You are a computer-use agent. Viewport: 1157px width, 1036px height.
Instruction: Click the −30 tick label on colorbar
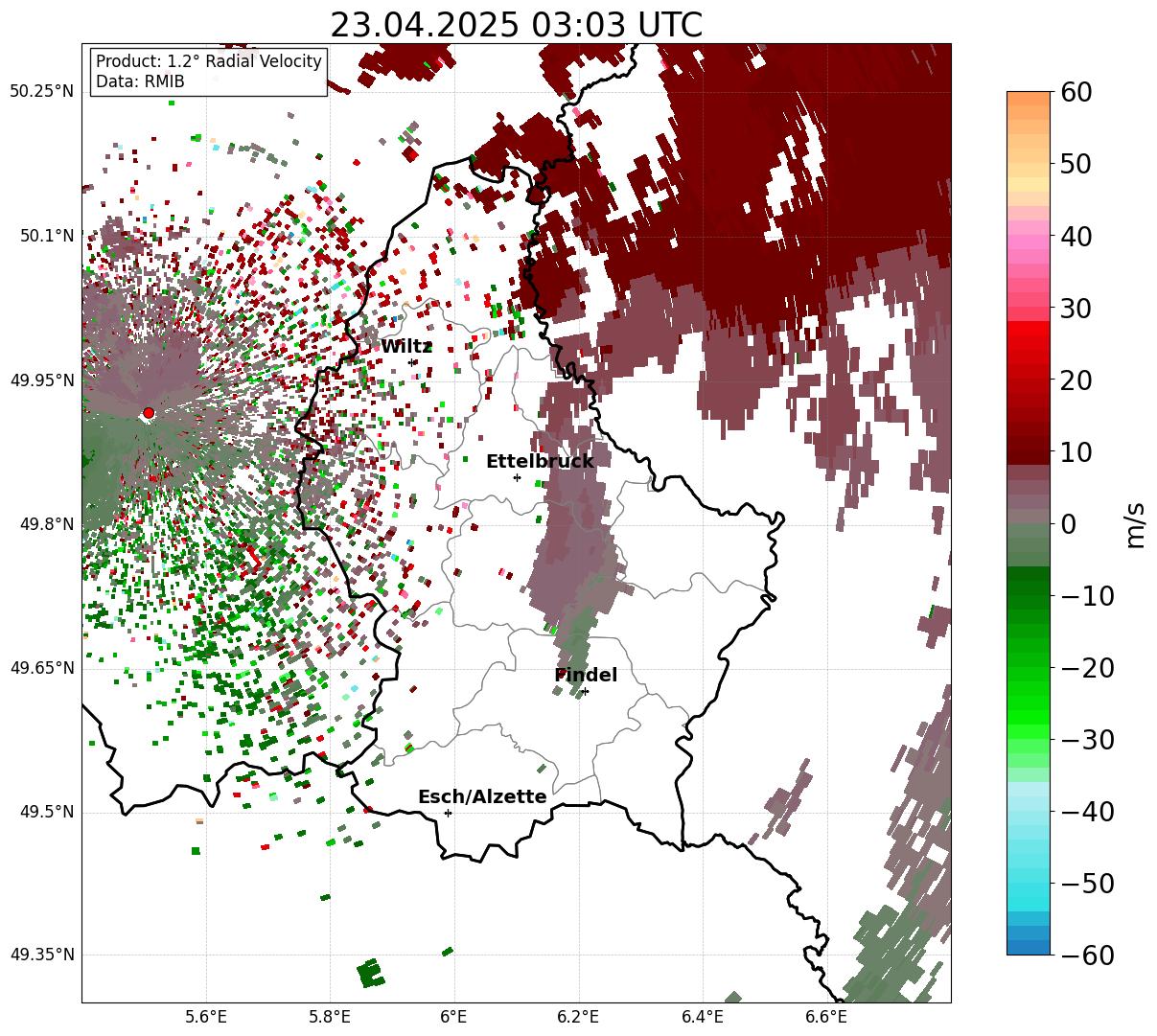point(1087,740)
